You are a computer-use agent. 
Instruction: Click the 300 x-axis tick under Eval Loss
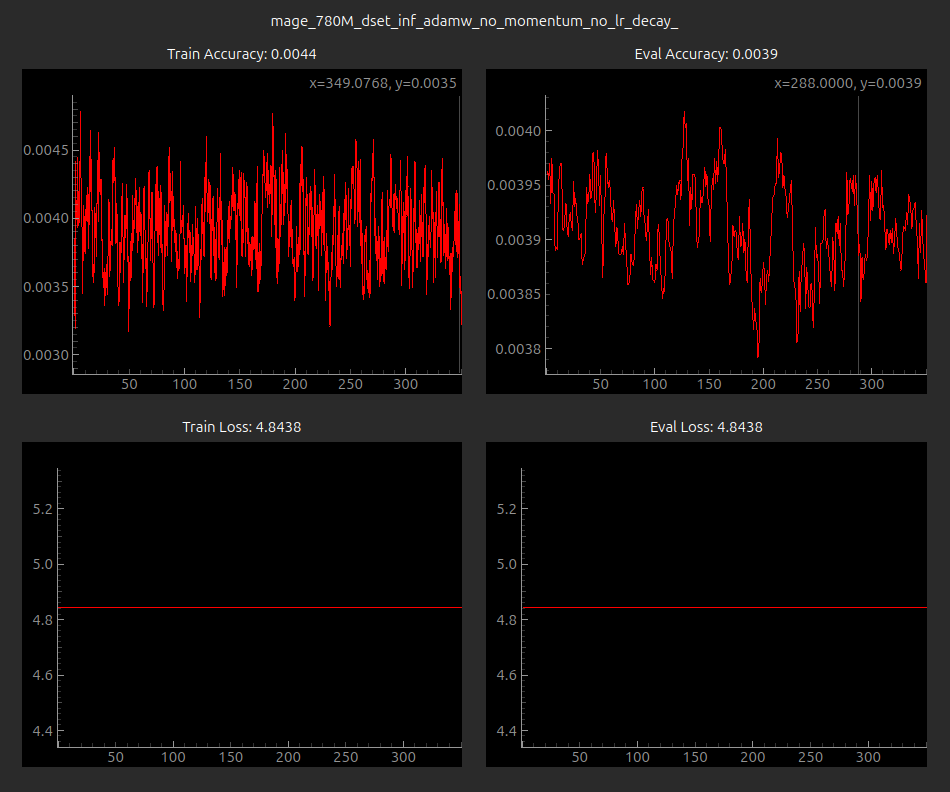(x=868, y=757)
